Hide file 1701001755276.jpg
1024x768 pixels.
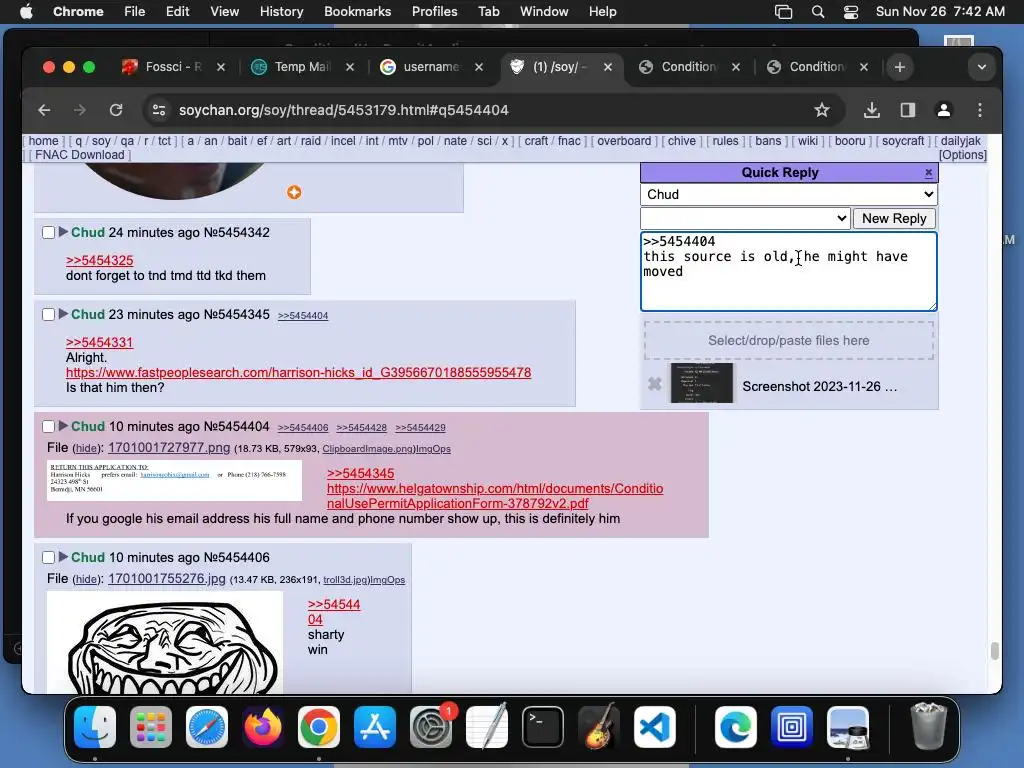pos(86,579)
